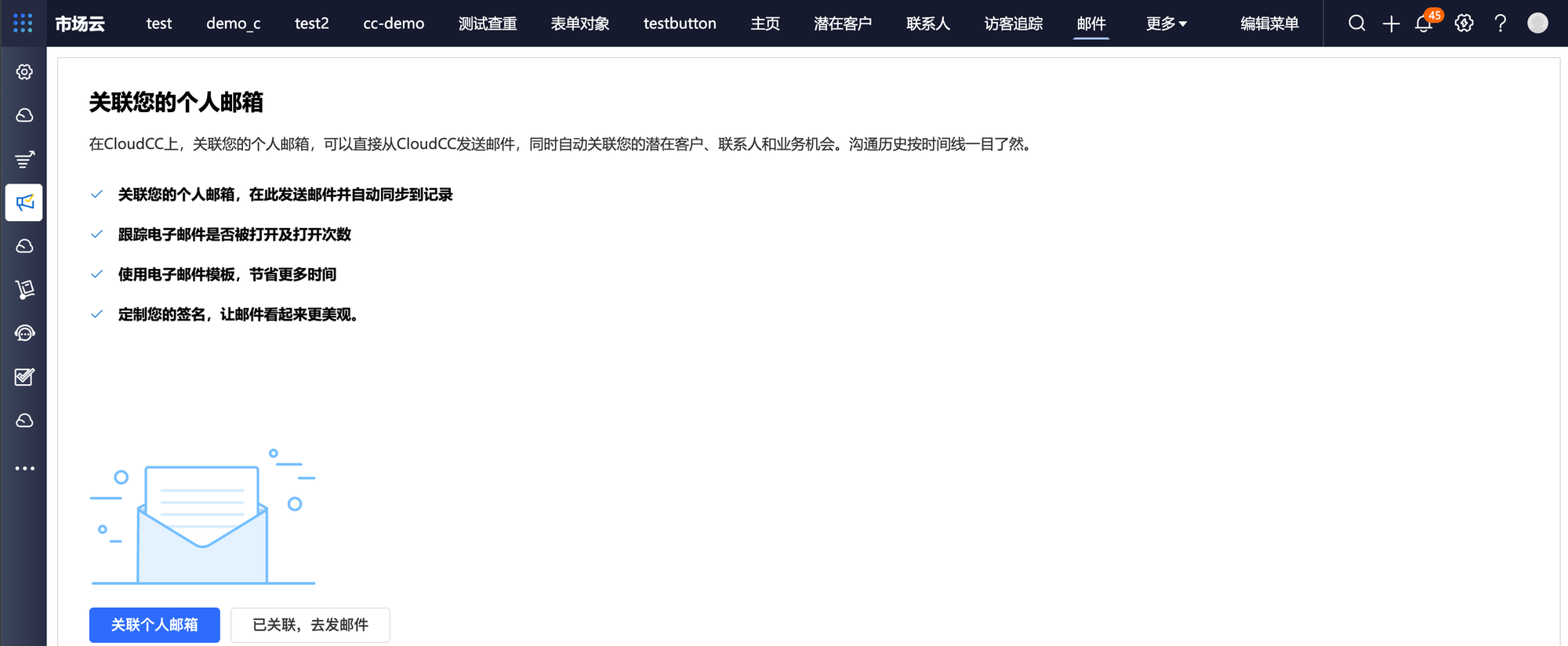This screenshot has height=646, width=1568.
Task: Click the plus quick-create icon
Action: (x=1391, y=24)
